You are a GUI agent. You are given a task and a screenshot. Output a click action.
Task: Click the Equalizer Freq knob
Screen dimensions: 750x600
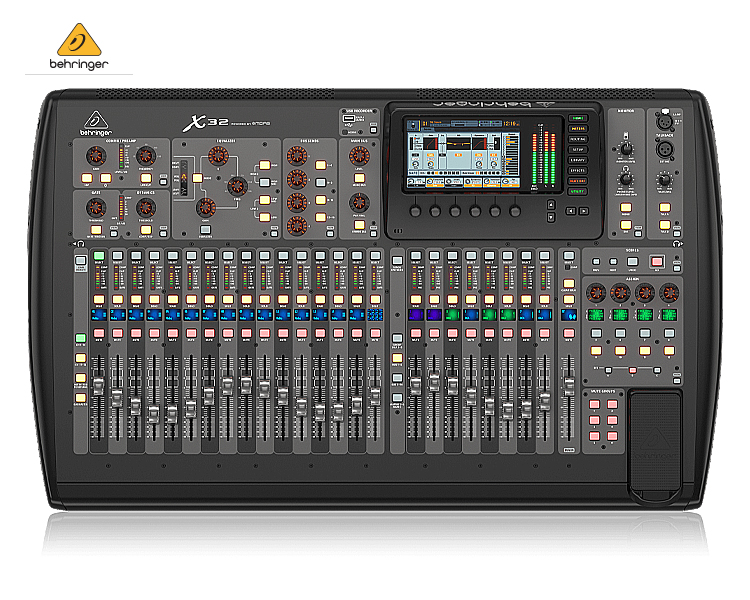[237, 186]
